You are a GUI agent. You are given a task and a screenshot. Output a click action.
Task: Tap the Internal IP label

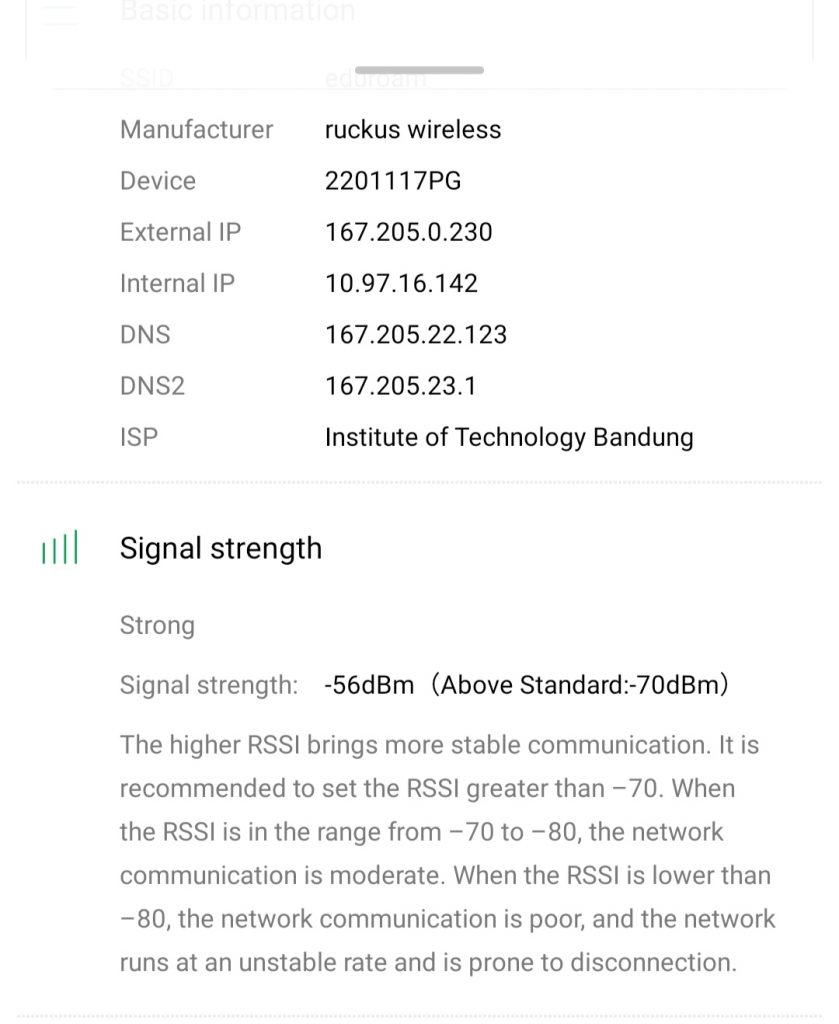pos(177,283)
